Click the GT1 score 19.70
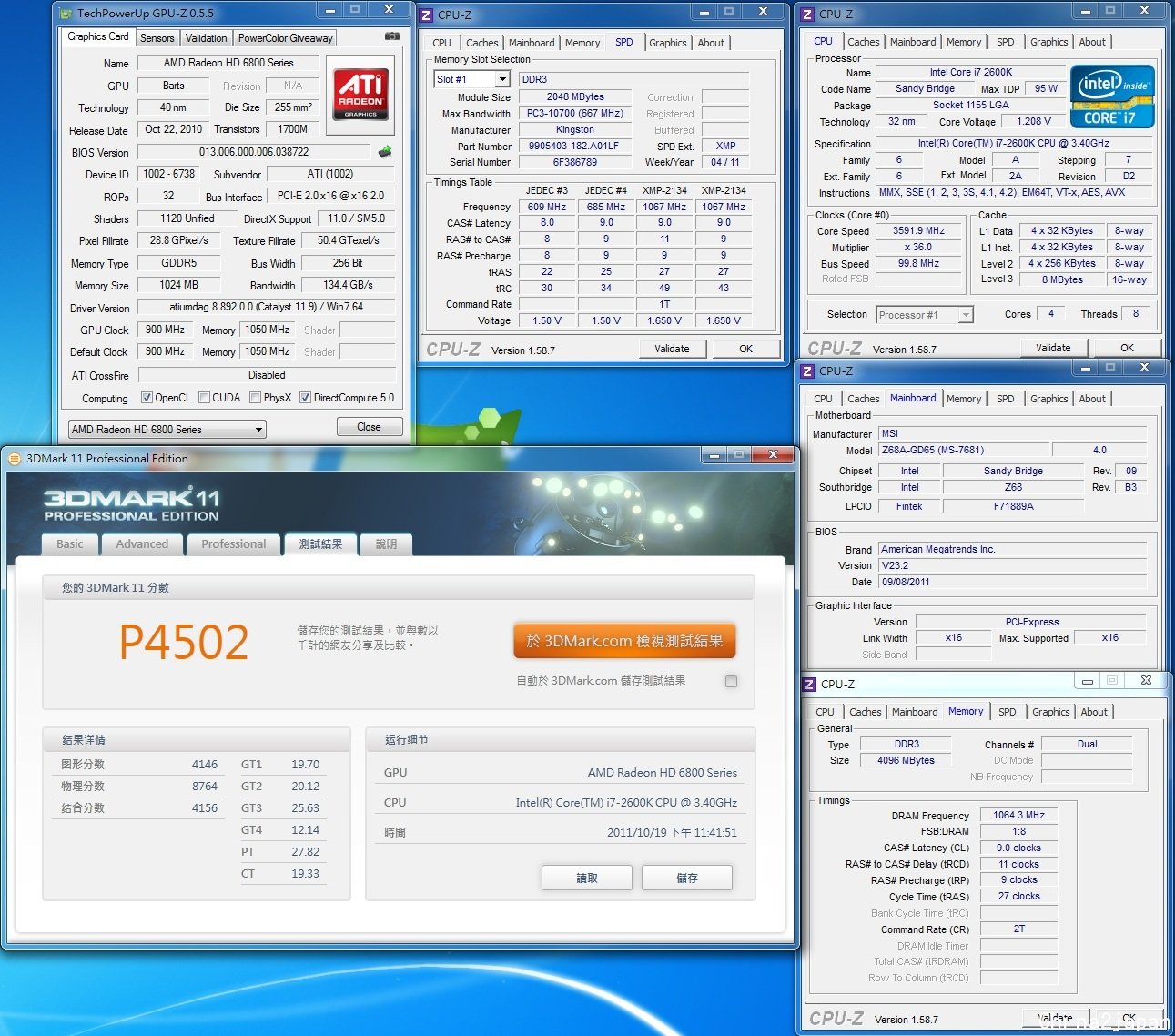The image size is (1175, 1036). [306, 765]
